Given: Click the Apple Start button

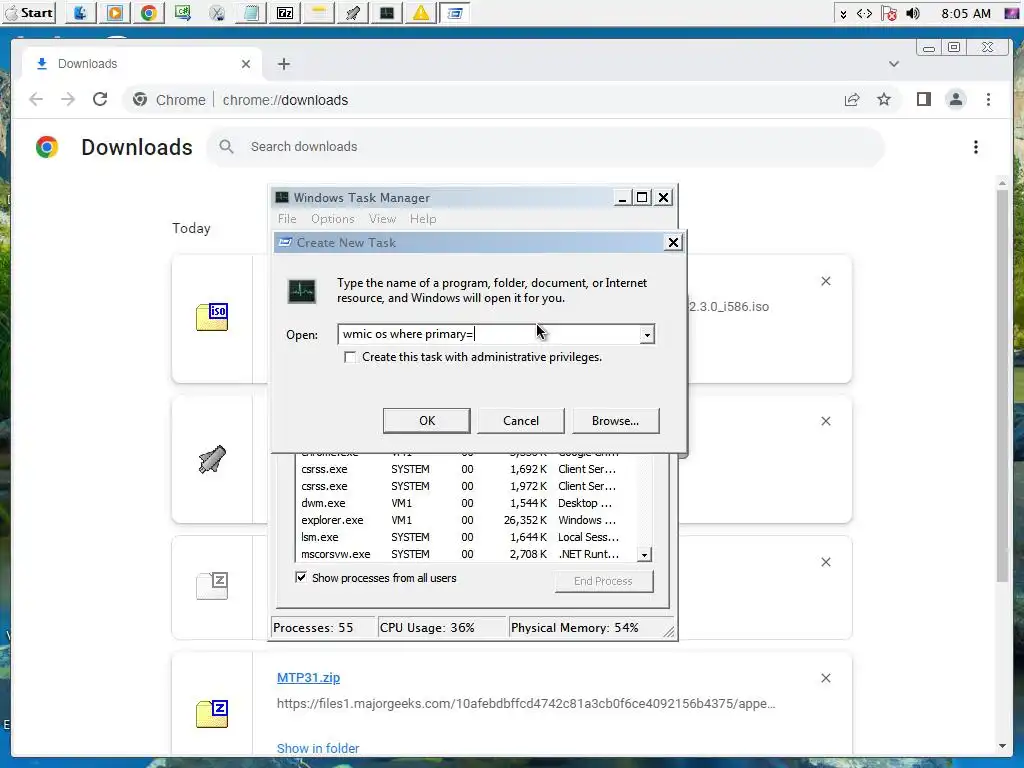Looking at the screenshot, I should coord(29,12).
